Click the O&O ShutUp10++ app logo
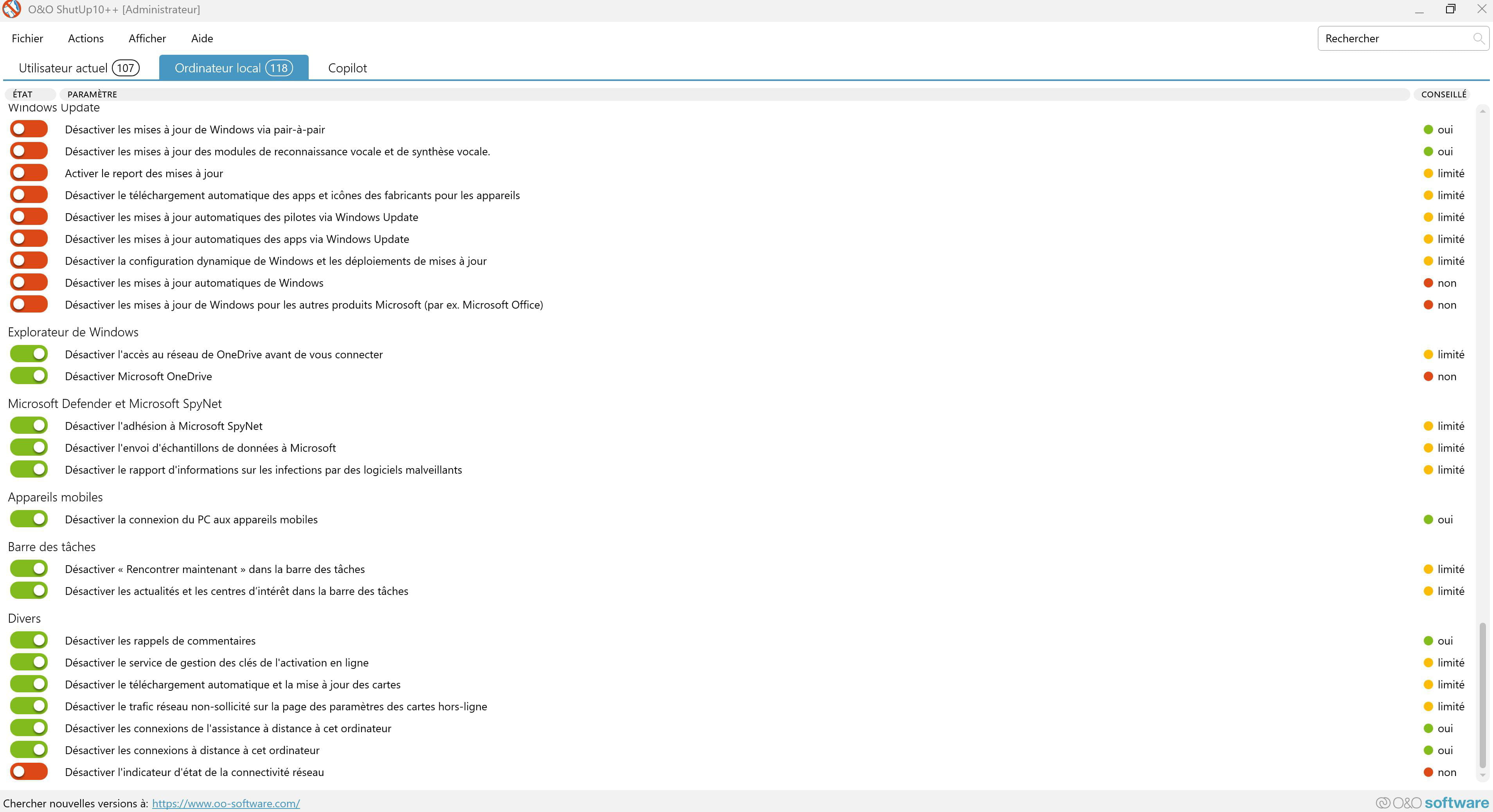 coord(12,9)
